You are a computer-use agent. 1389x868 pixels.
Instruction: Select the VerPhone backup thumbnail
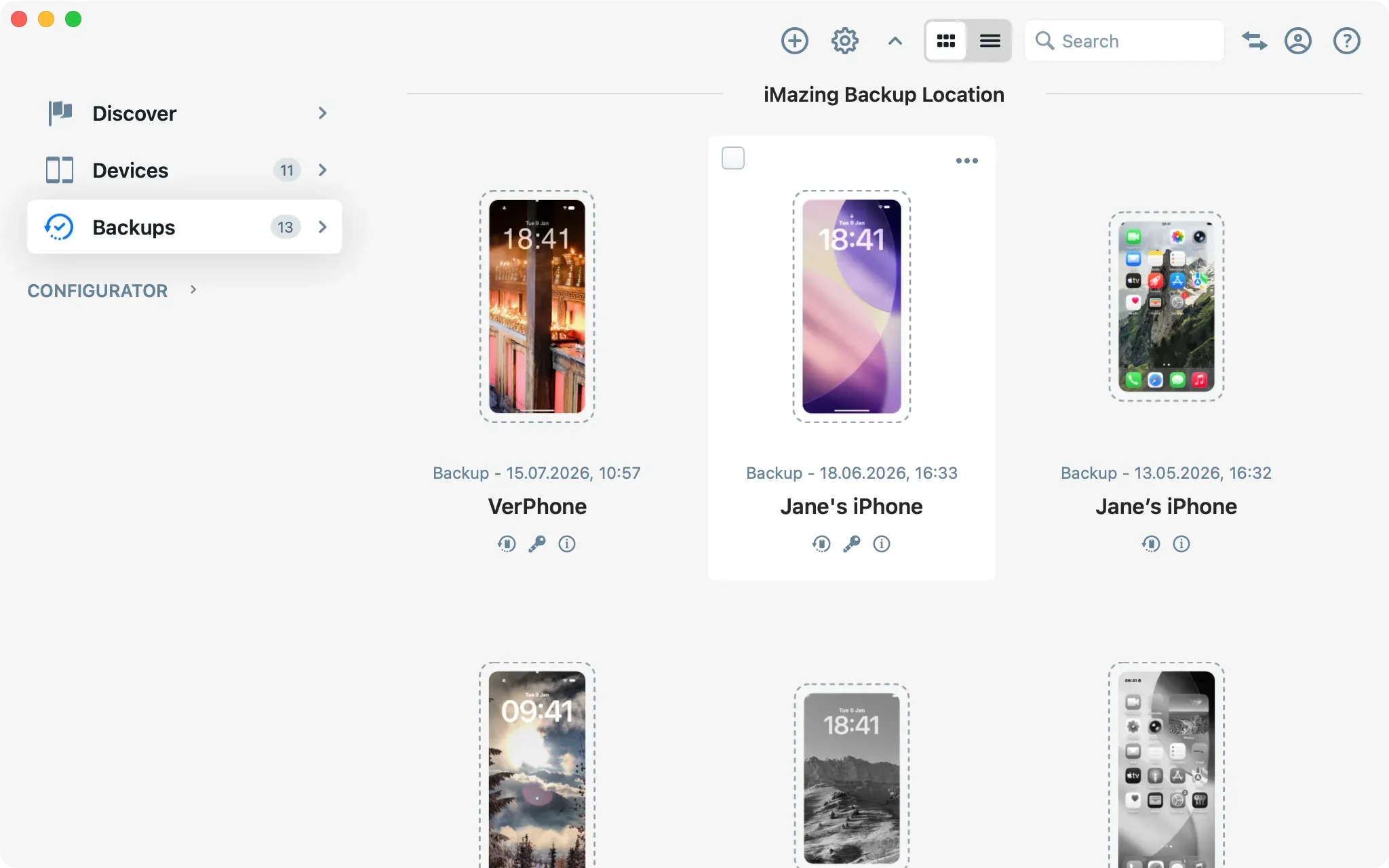pos(537,307)
